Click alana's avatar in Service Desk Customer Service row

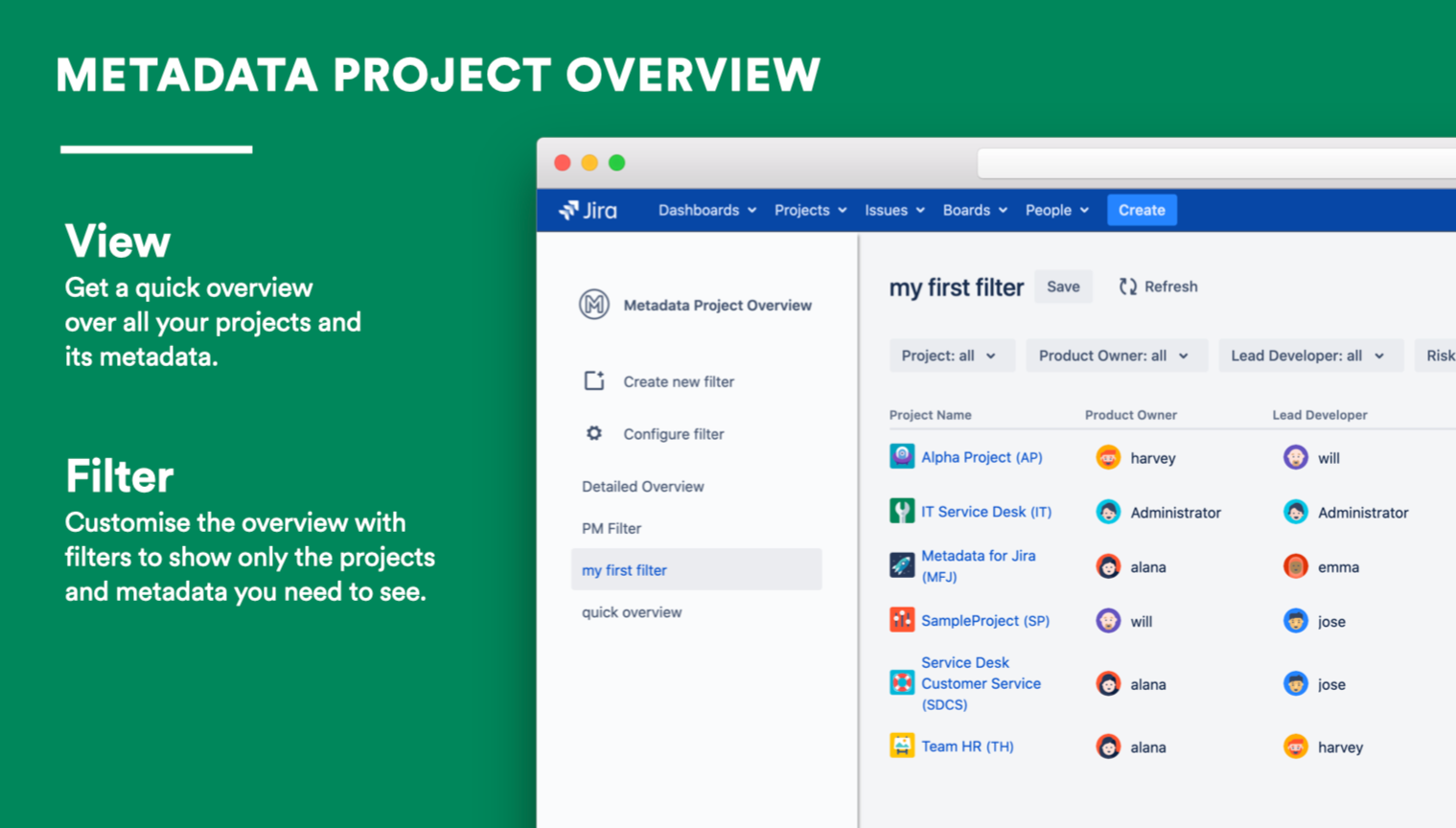(x=1108, y=683)
